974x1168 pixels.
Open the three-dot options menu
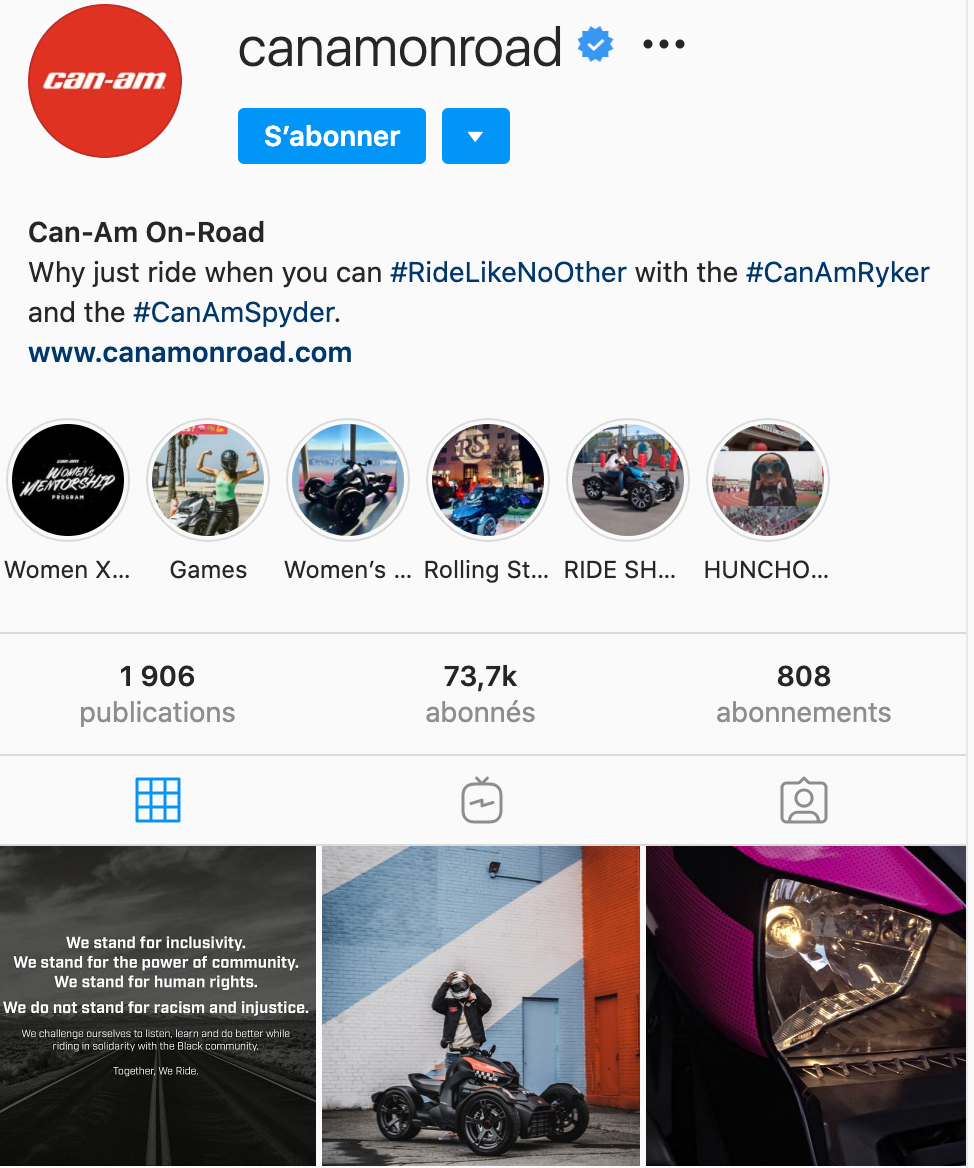(x=663, y=45)
